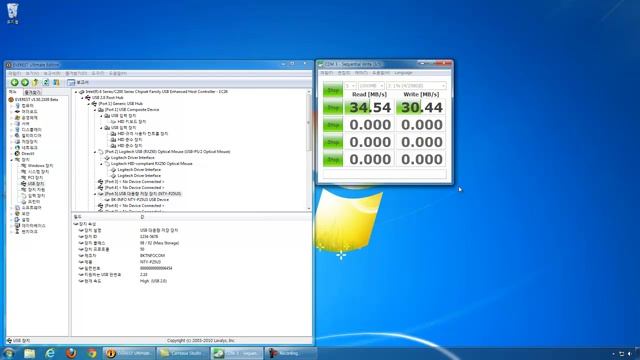Launch Firefox from the taskbar

click(71, 353)
